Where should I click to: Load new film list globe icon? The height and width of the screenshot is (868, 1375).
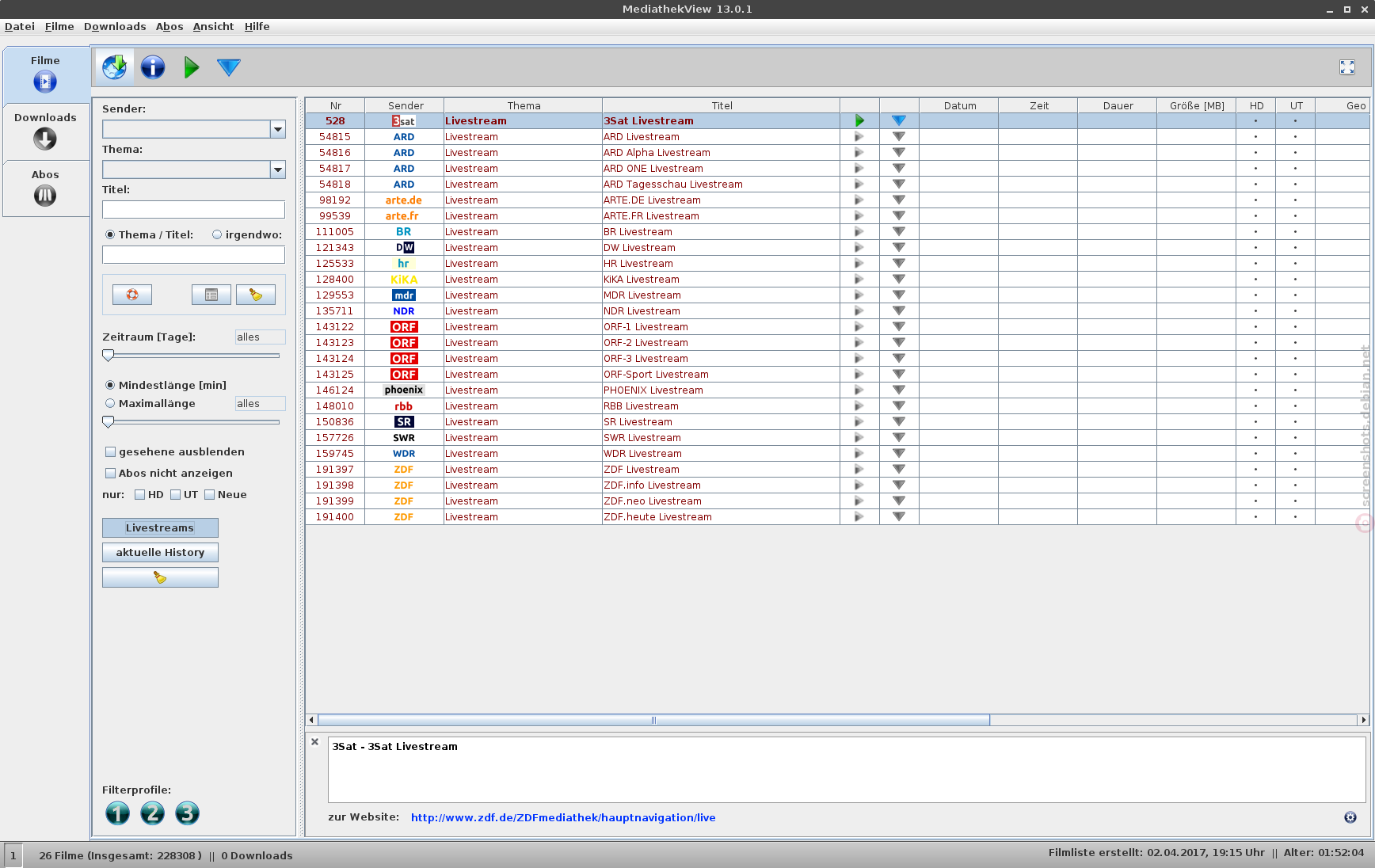point(115,67)
